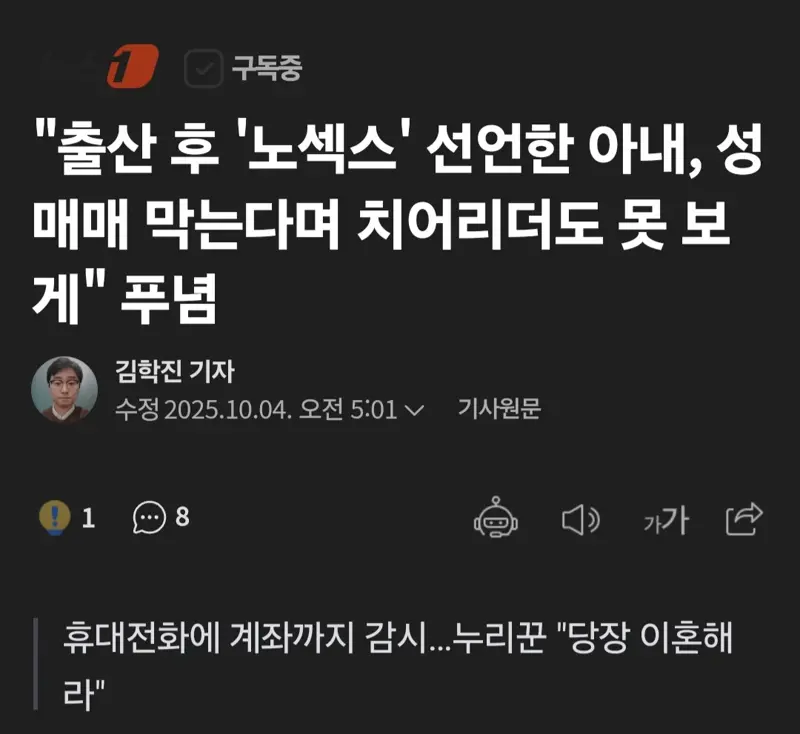The height and width of the screenshot is (734, 800).
Task: Change font size with 가가 icon
Action: pos(666,521)
